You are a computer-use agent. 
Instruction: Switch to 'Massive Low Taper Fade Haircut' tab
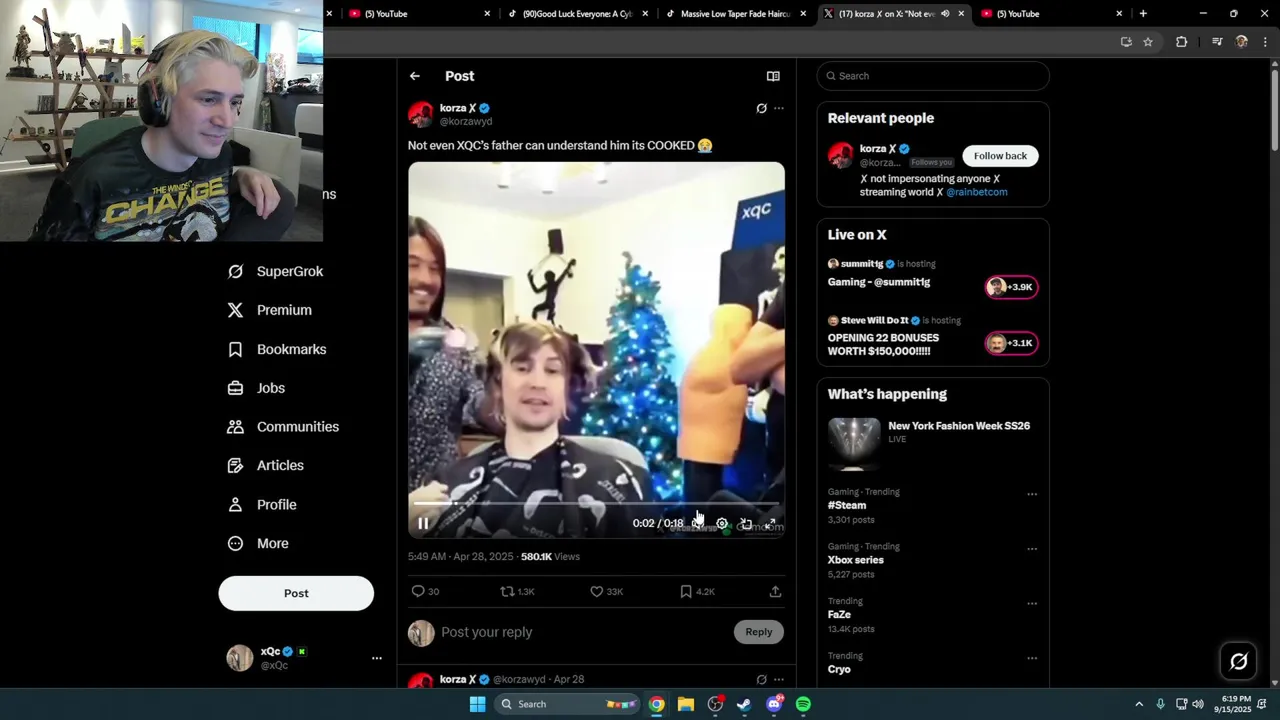(x=736, y=14)
